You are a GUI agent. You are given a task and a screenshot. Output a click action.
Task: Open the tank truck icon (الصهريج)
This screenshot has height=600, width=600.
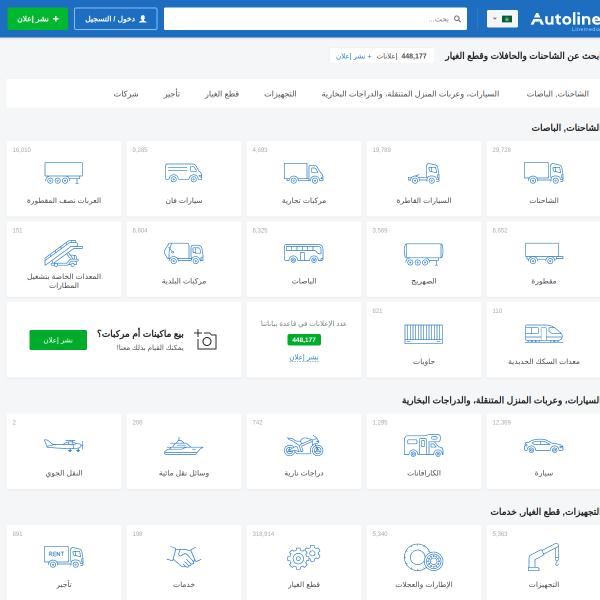(x=424, y=254)
